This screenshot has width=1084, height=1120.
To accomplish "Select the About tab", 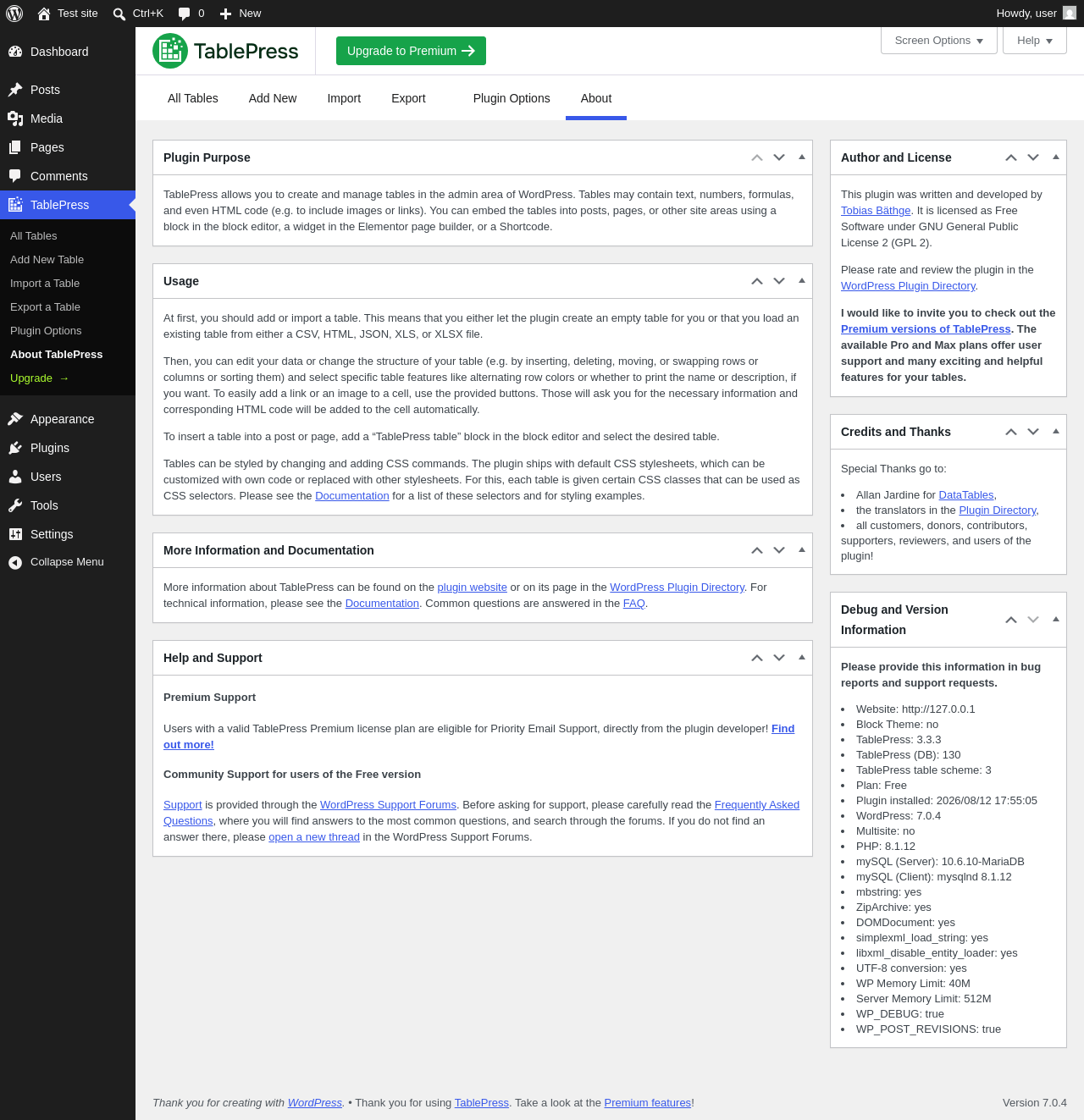I will 596,98.
